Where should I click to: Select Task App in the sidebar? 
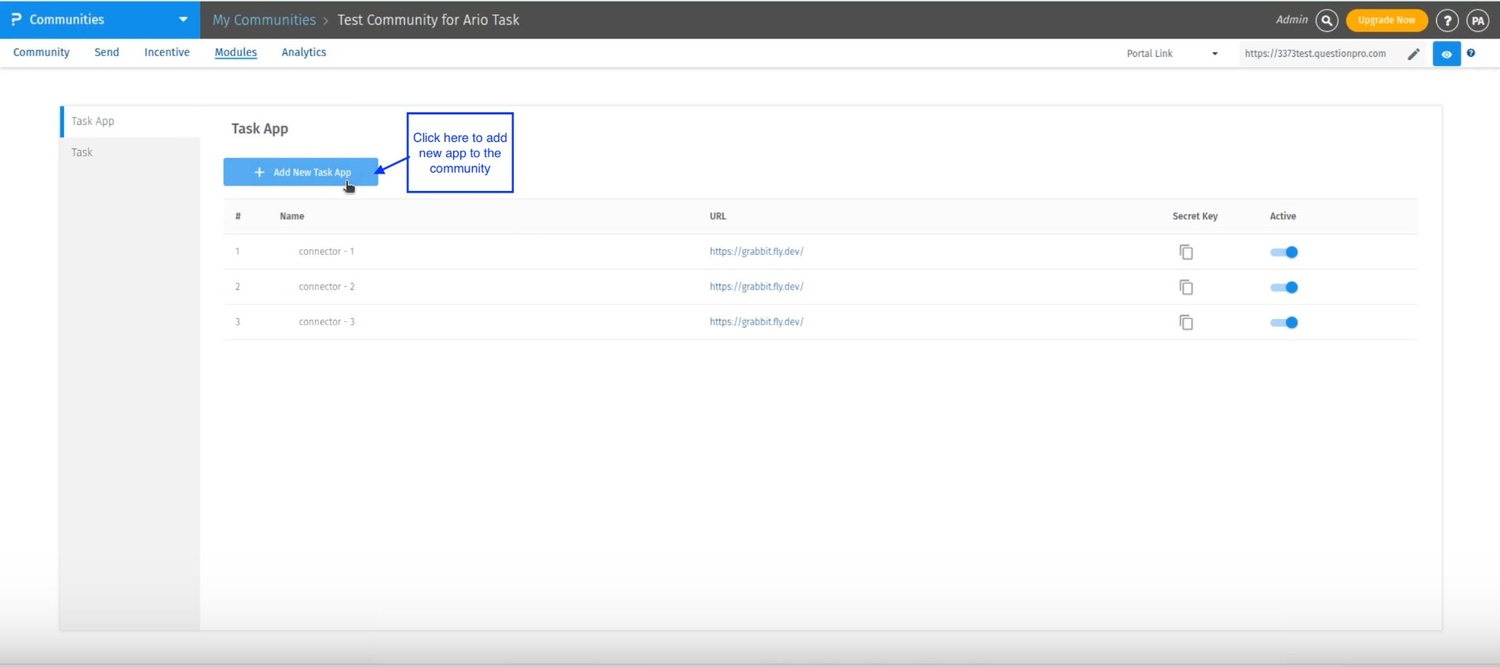click(131, 121)
